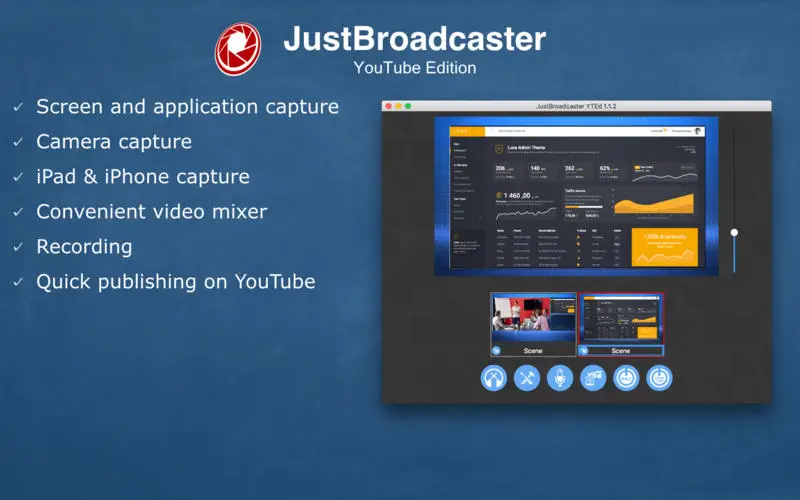Click the 'Screen and application capture' text
Image resolution: width=800 pixels, height=500 pixels.
[188, 107]
